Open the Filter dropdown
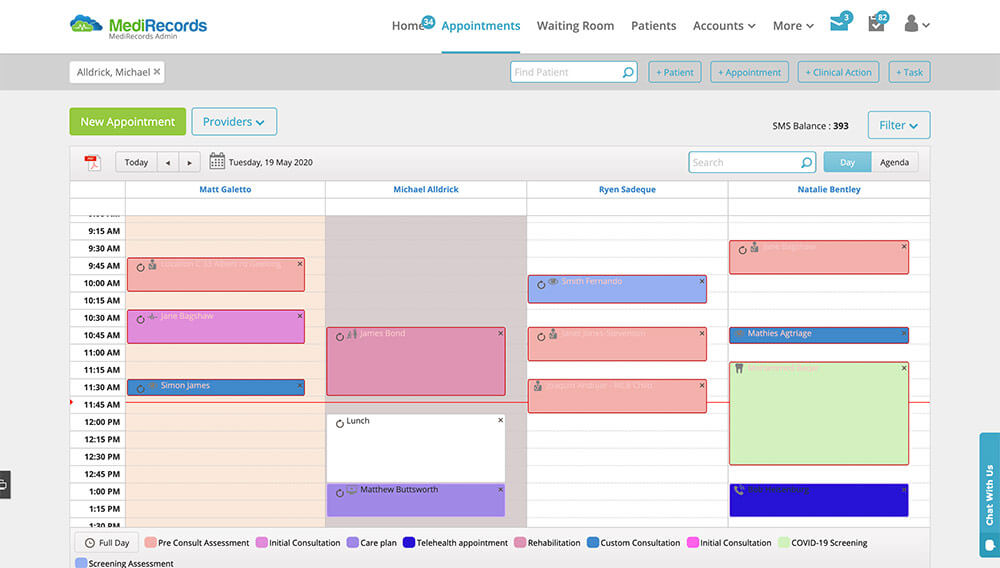Screen dimensions: 1000x568 pyautogui.click(x=899, y=125)
